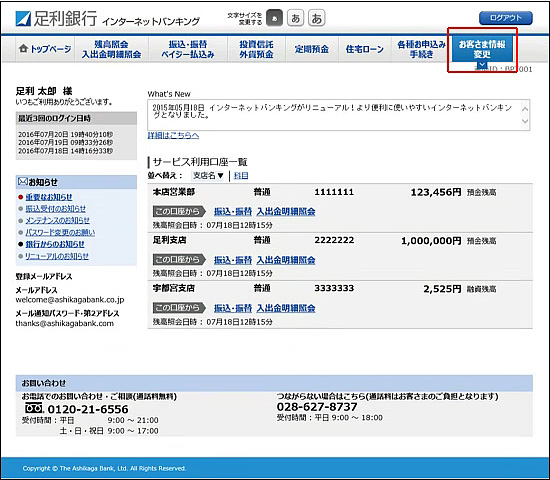Open the 支店名 sort dropdown
This screenshot has width=550, height=480.
coord(208,175)
